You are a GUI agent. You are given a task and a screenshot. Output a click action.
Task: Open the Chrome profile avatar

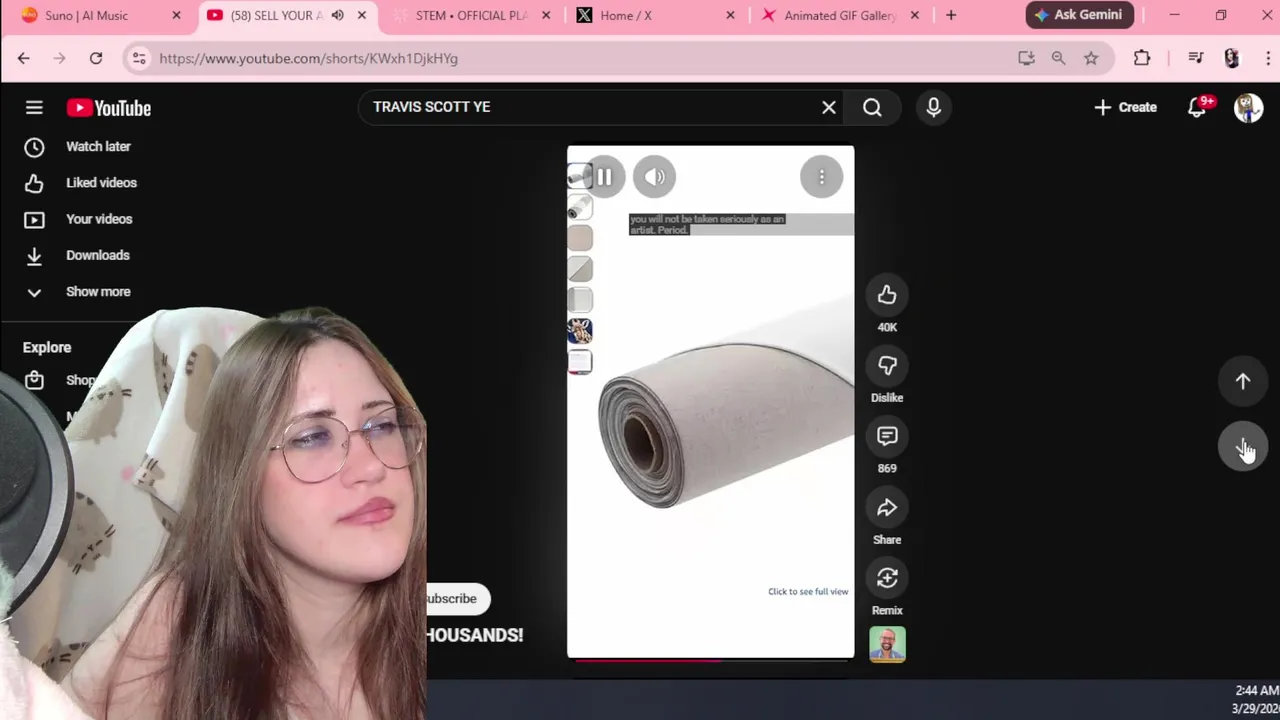[x=1232, y=58]
